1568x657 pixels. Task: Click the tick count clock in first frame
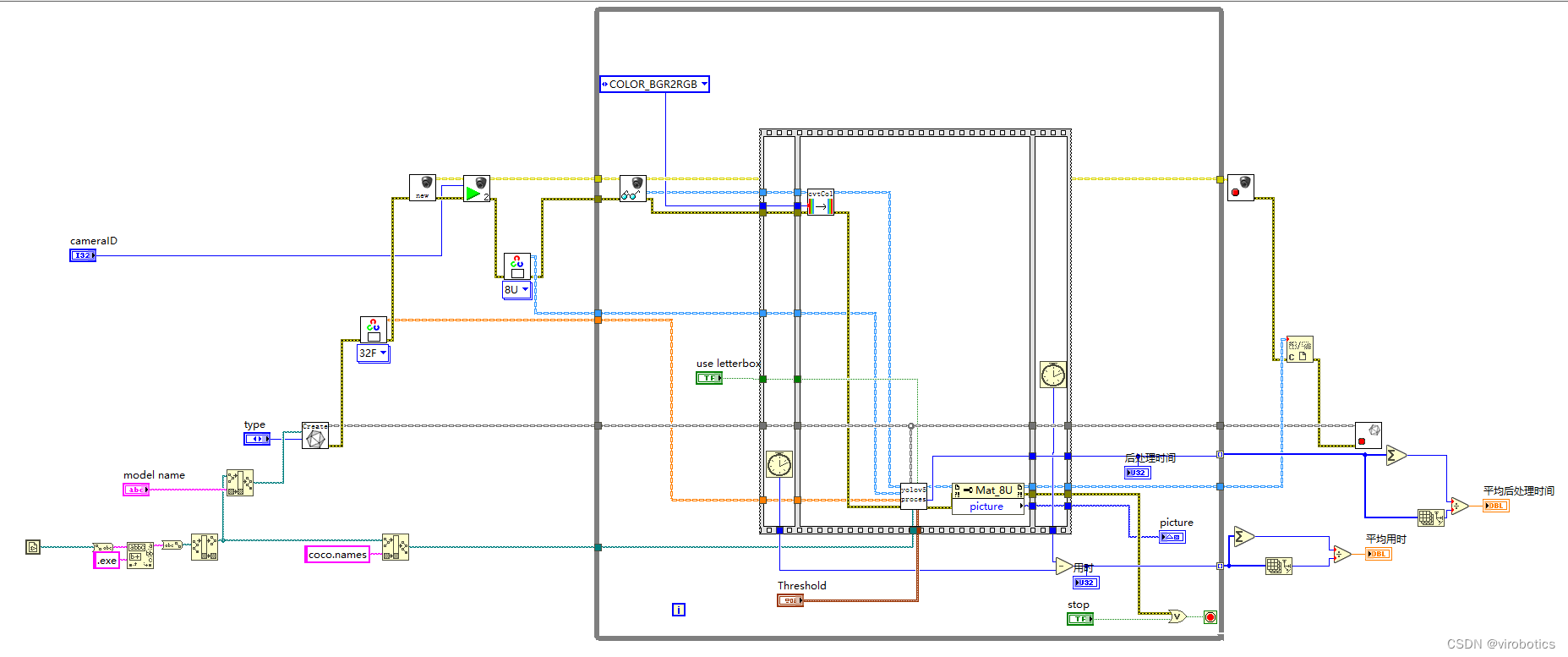[779, 464]
